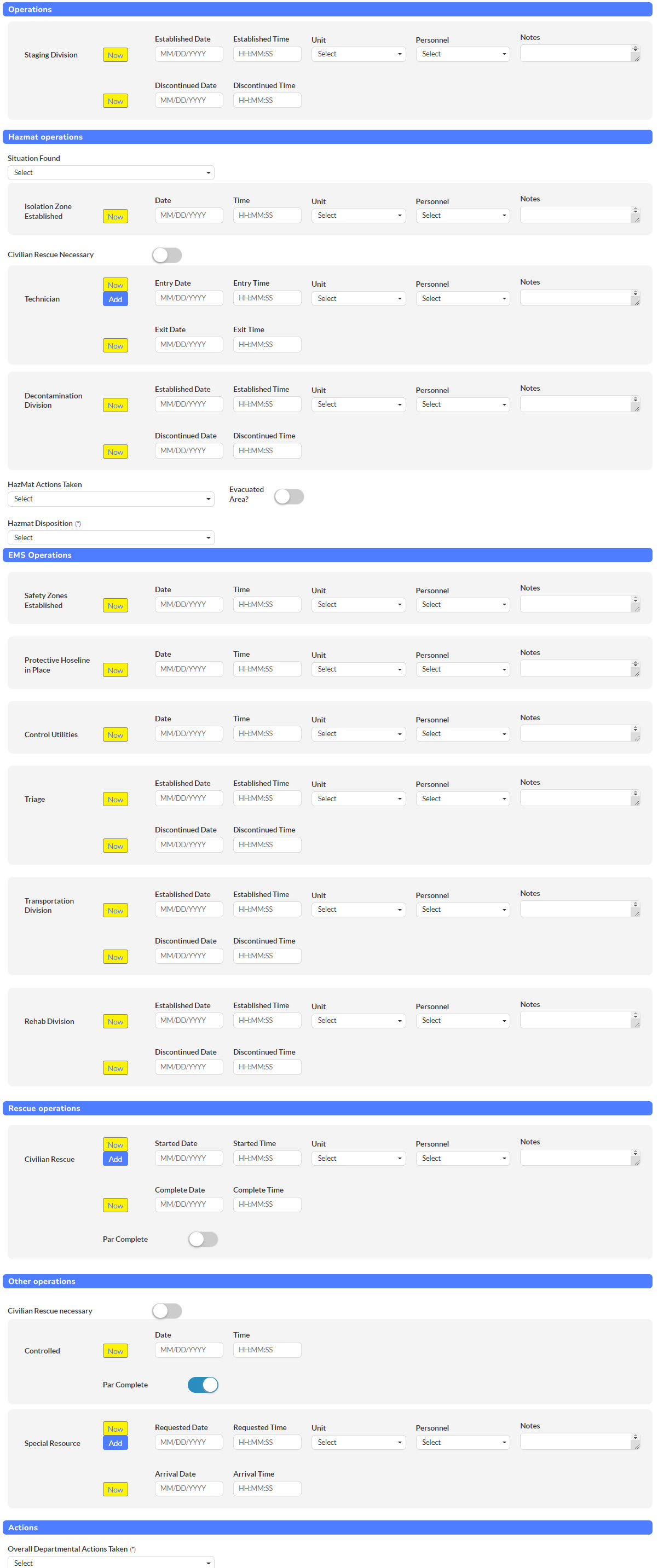Viewport: 658px width, 1568px height.
Task: Focus Technician Entry Time field
Action: click(x=267, y=298)
